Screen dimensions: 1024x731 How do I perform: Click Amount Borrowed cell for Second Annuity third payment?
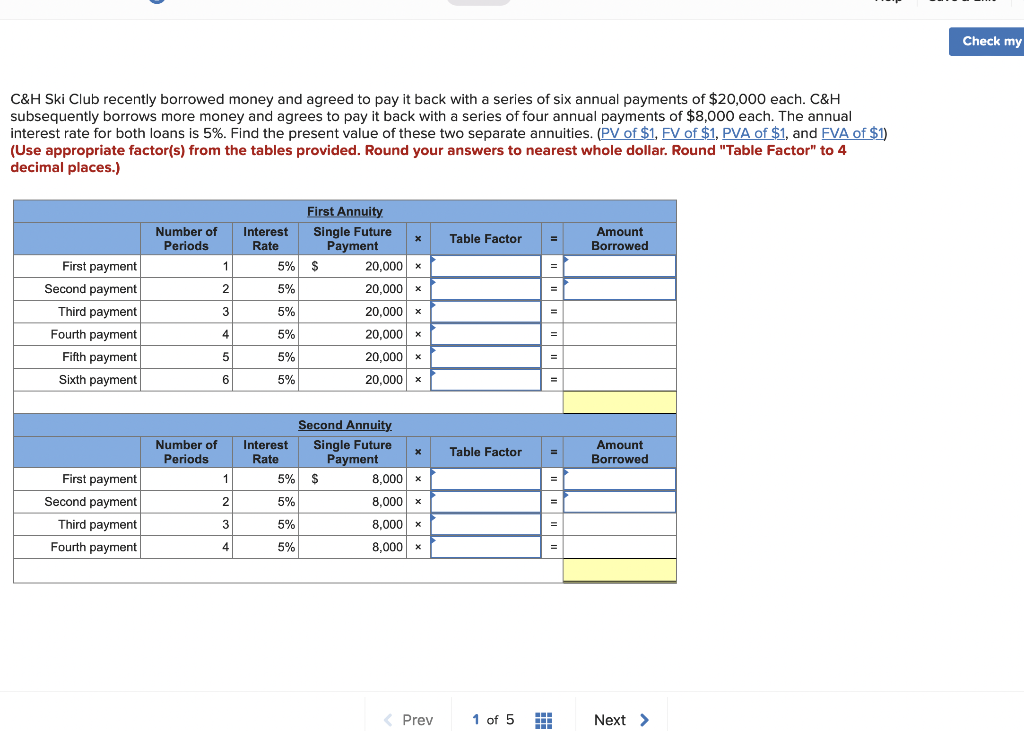[620, 525]
